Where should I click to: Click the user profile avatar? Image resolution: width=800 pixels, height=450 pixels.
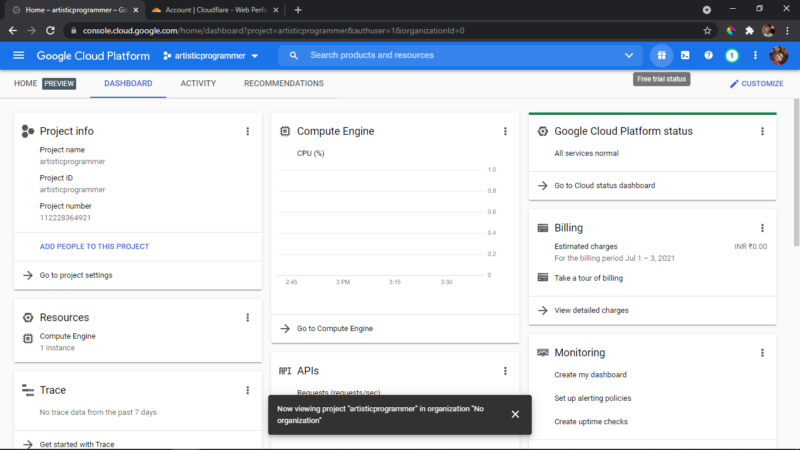click(779, 56)
